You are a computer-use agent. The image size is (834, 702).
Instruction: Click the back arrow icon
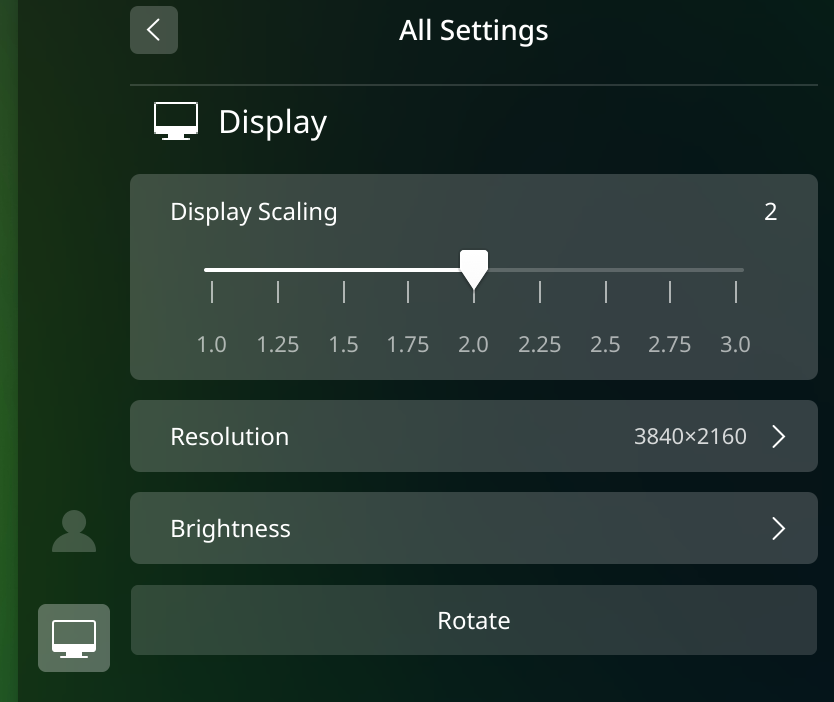point(154,30)
